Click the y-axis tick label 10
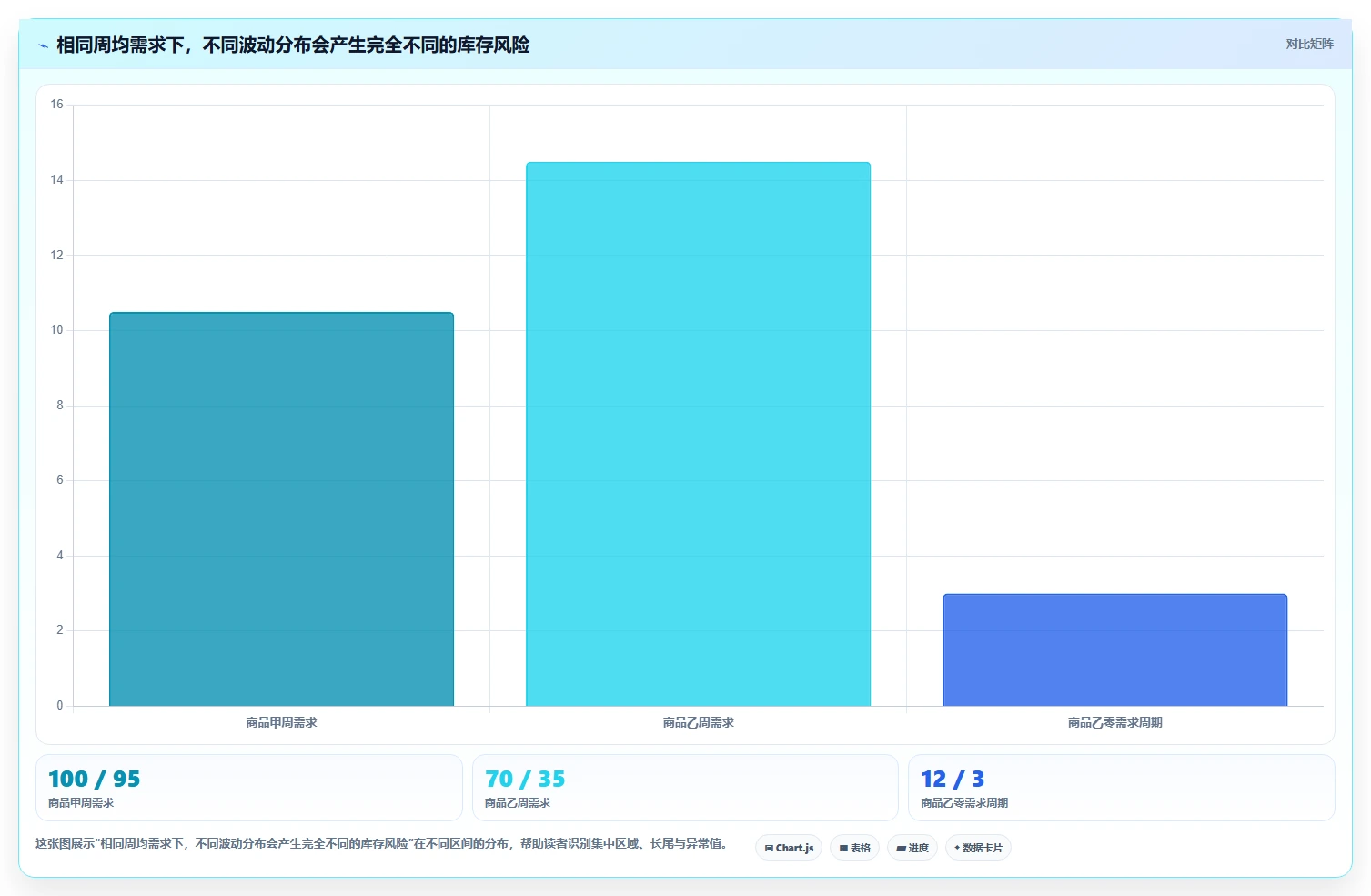 (57, 330)
